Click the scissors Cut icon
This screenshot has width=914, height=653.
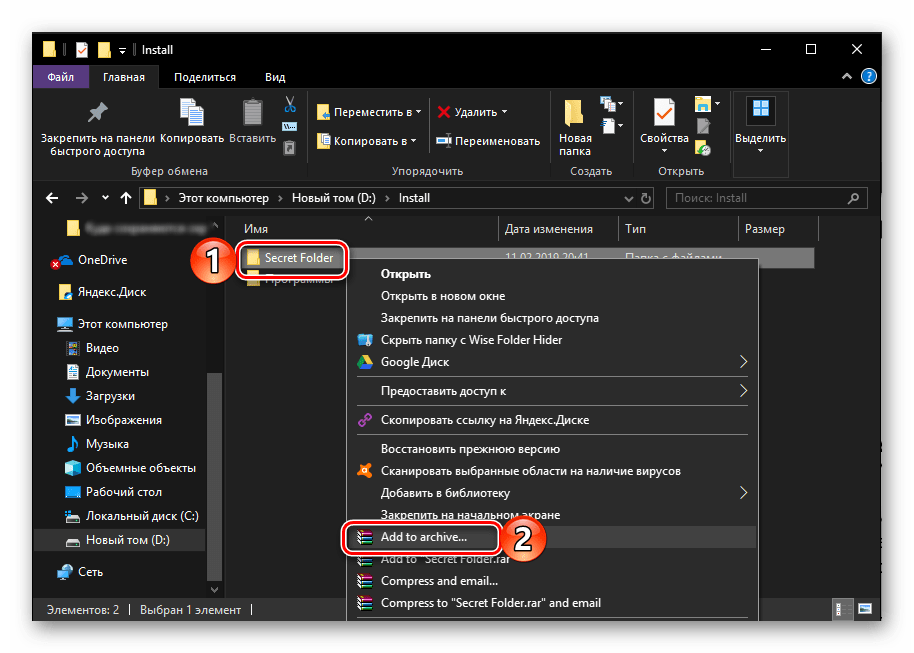[x=290, y=104]
